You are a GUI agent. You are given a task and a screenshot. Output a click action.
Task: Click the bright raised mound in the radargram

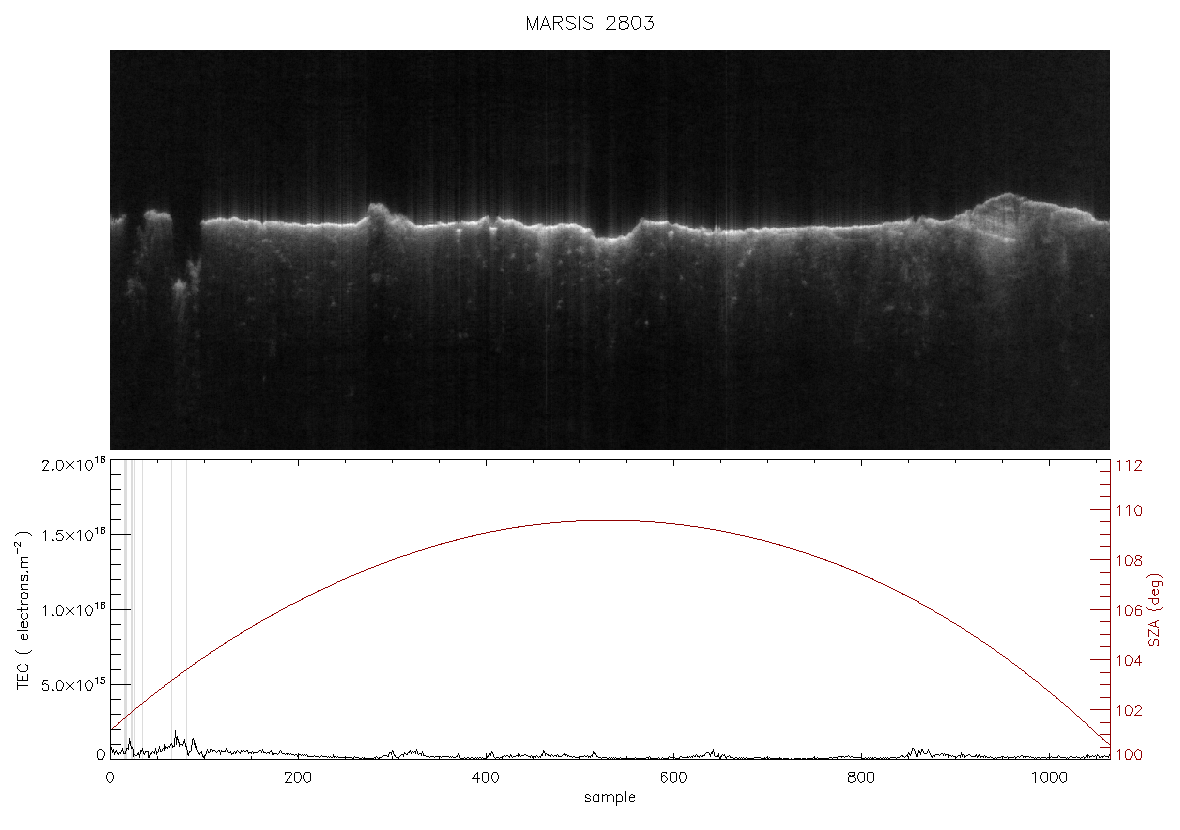[x=1005, y=209]
